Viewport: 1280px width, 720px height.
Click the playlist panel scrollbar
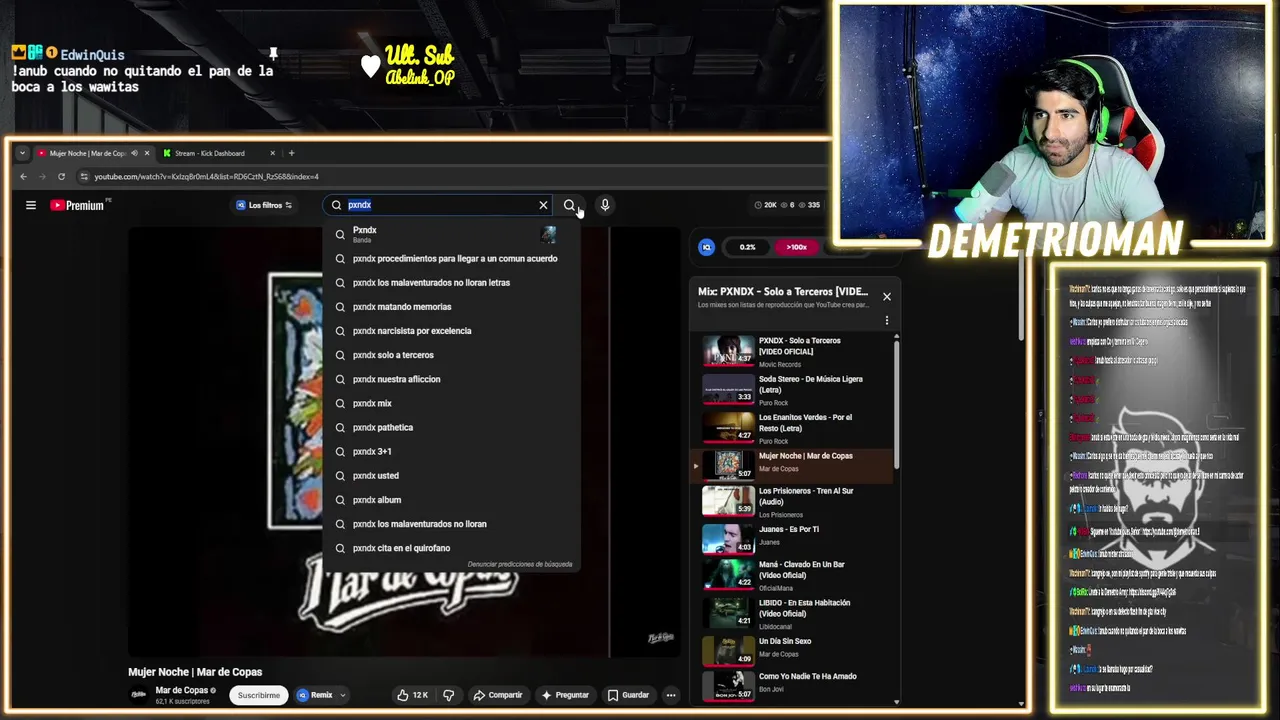click(896, 405)
